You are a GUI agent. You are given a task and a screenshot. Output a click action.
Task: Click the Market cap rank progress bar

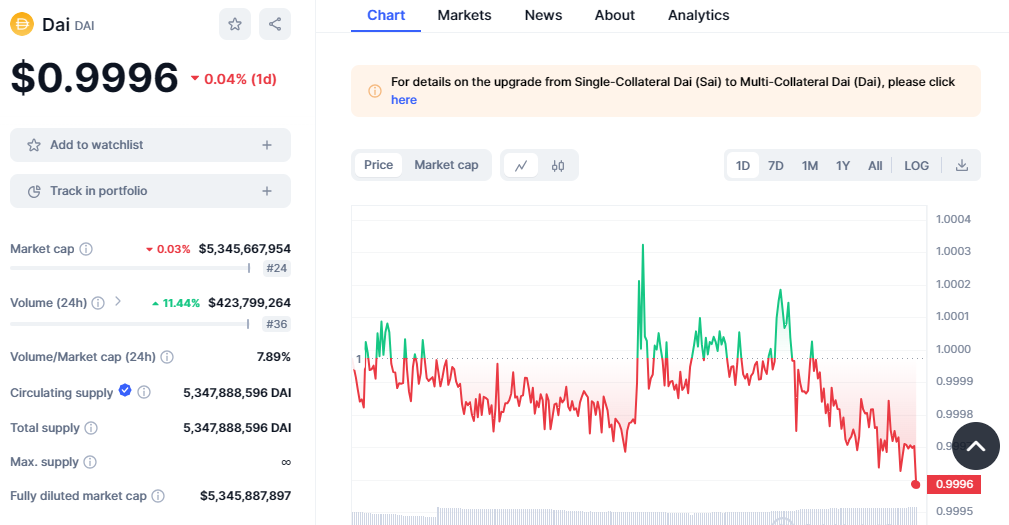point(130,268)
